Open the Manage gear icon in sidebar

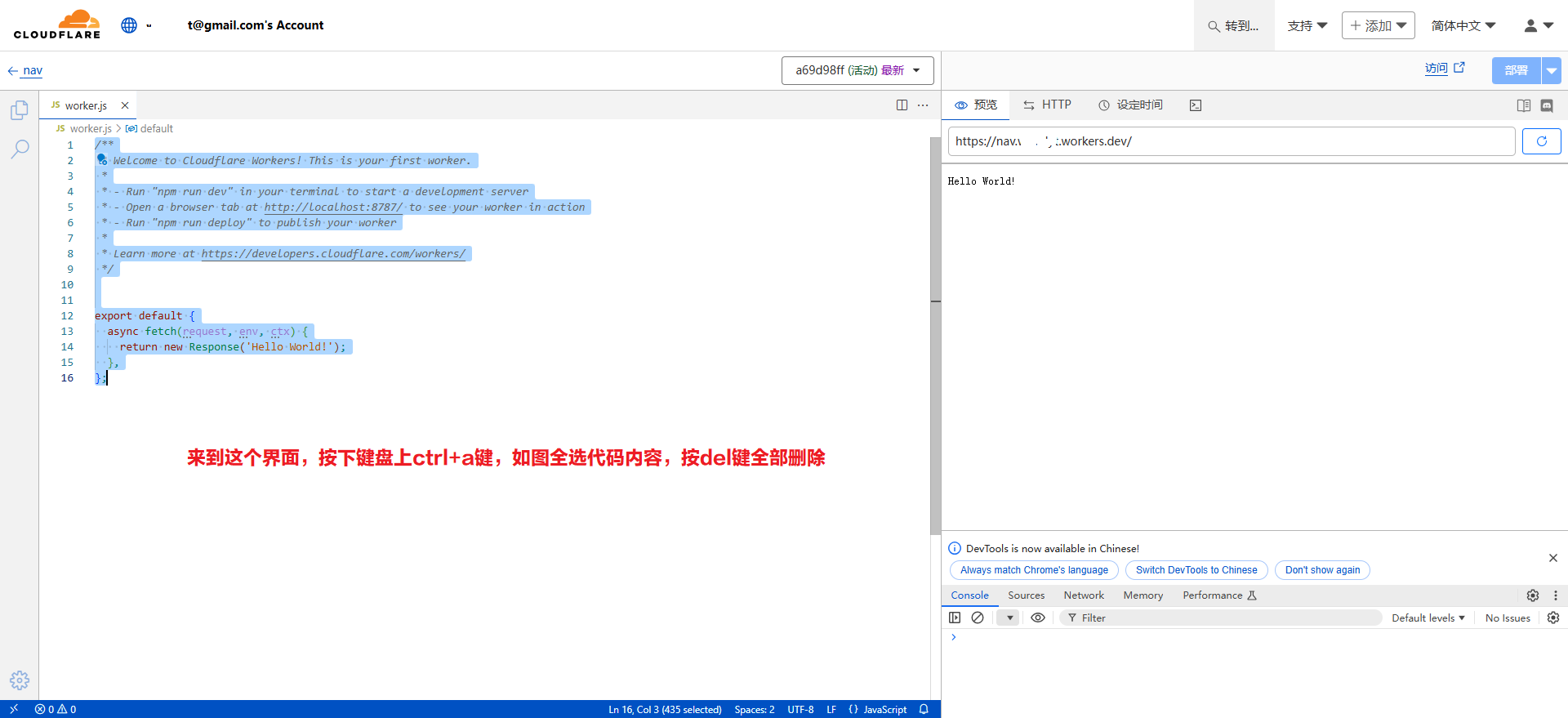[20, 680]
